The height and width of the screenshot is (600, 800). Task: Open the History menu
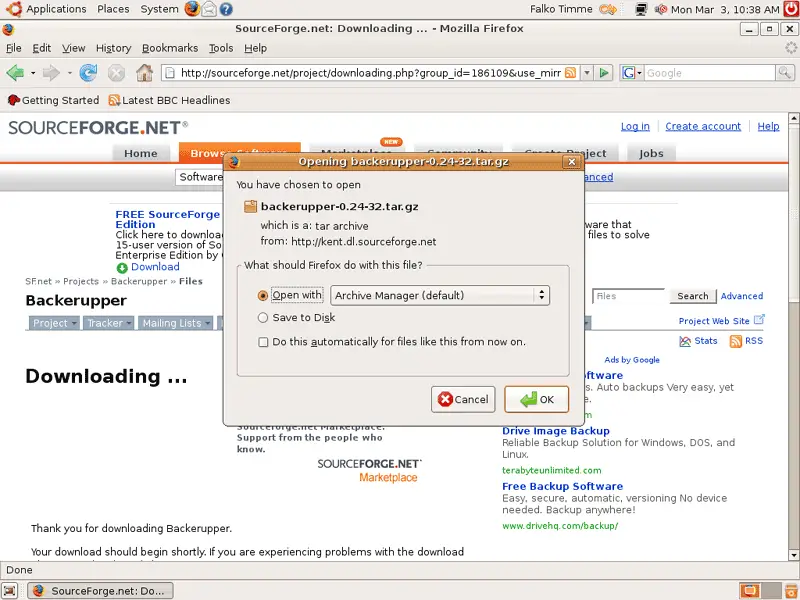coord(113,48)
